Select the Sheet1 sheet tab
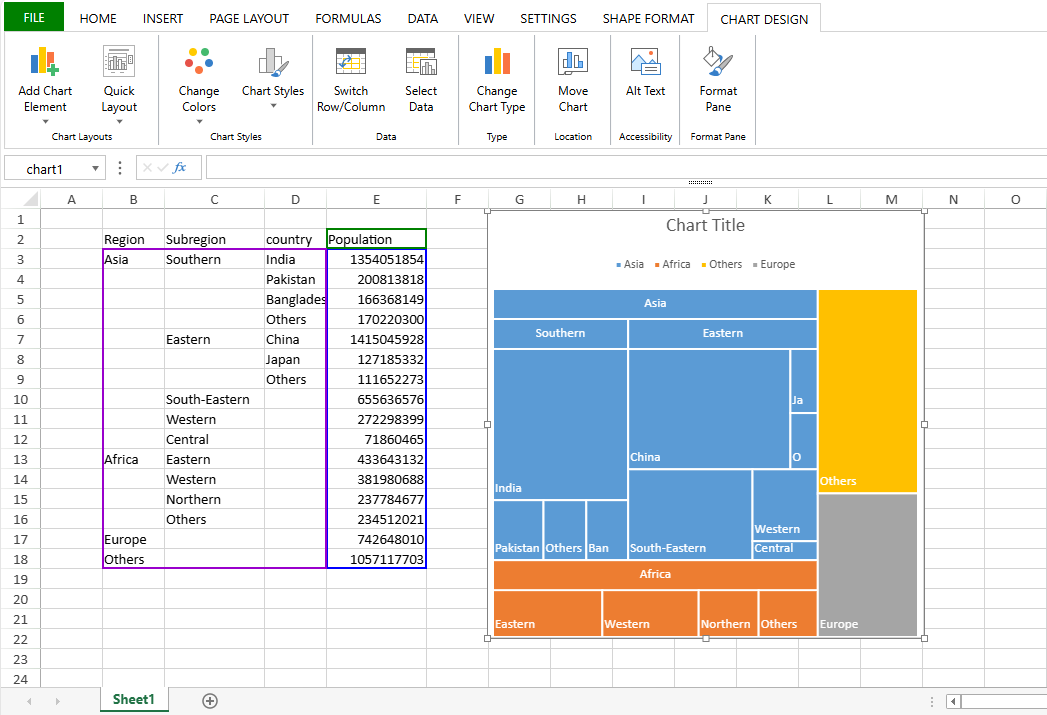 [x=134, y=700]
